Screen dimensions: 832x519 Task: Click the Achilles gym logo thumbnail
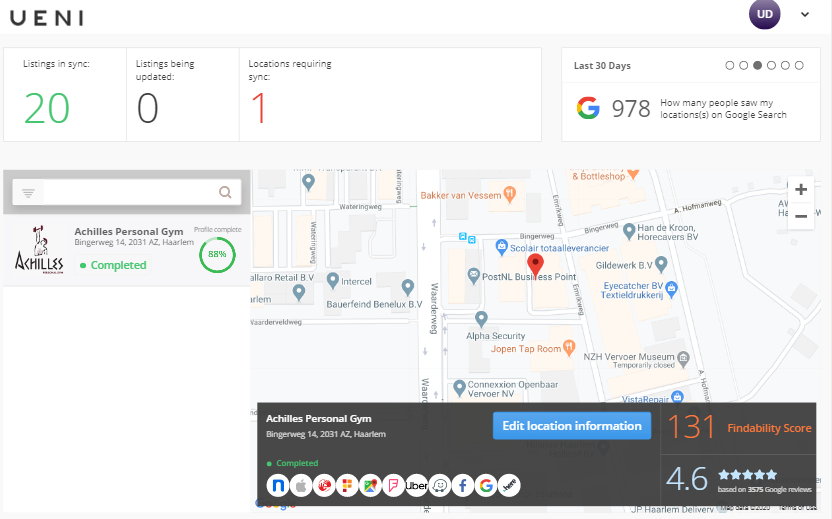click(39, 249)
